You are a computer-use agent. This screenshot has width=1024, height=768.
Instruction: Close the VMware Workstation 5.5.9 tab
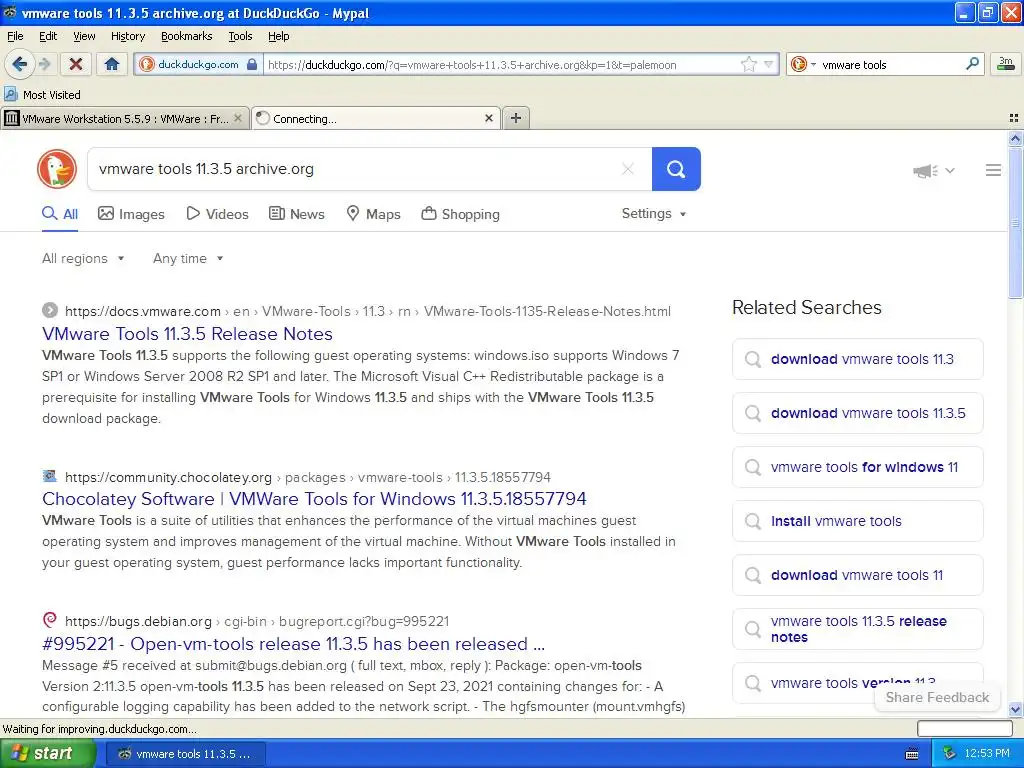pyautogui.click(x=238, y=118)
